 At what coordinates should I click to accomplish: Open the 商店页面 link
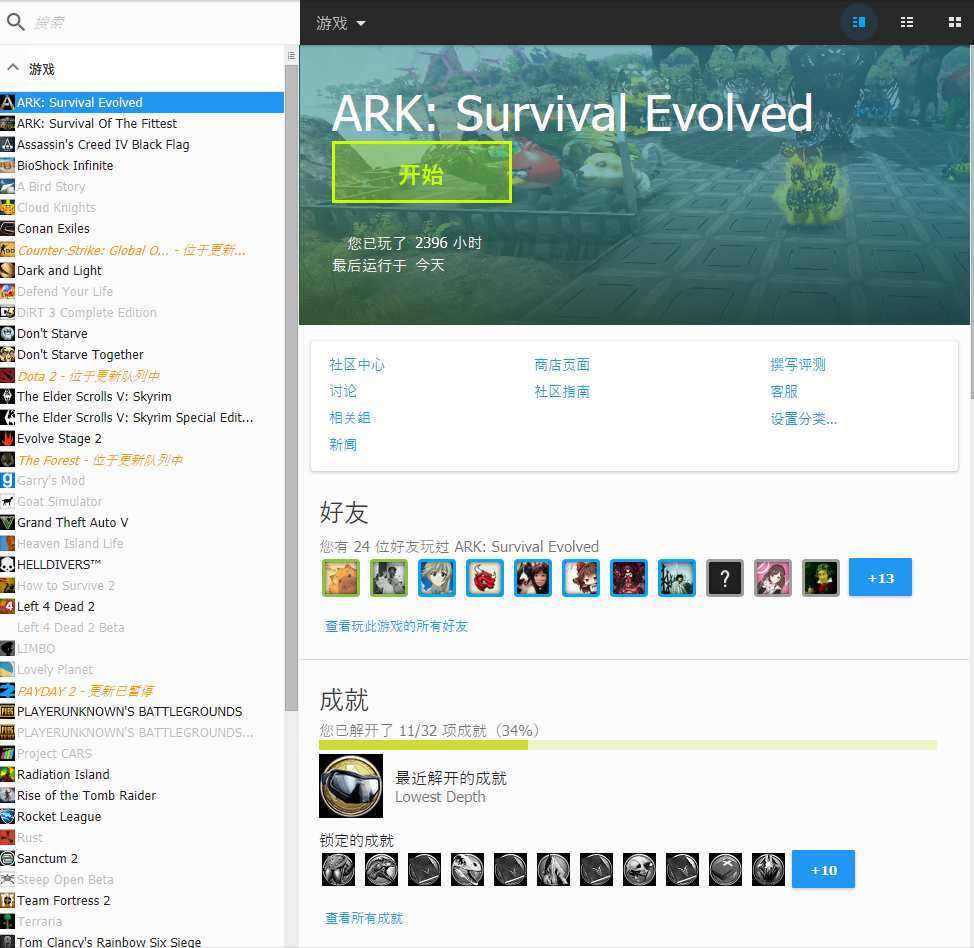pos(562,365)
